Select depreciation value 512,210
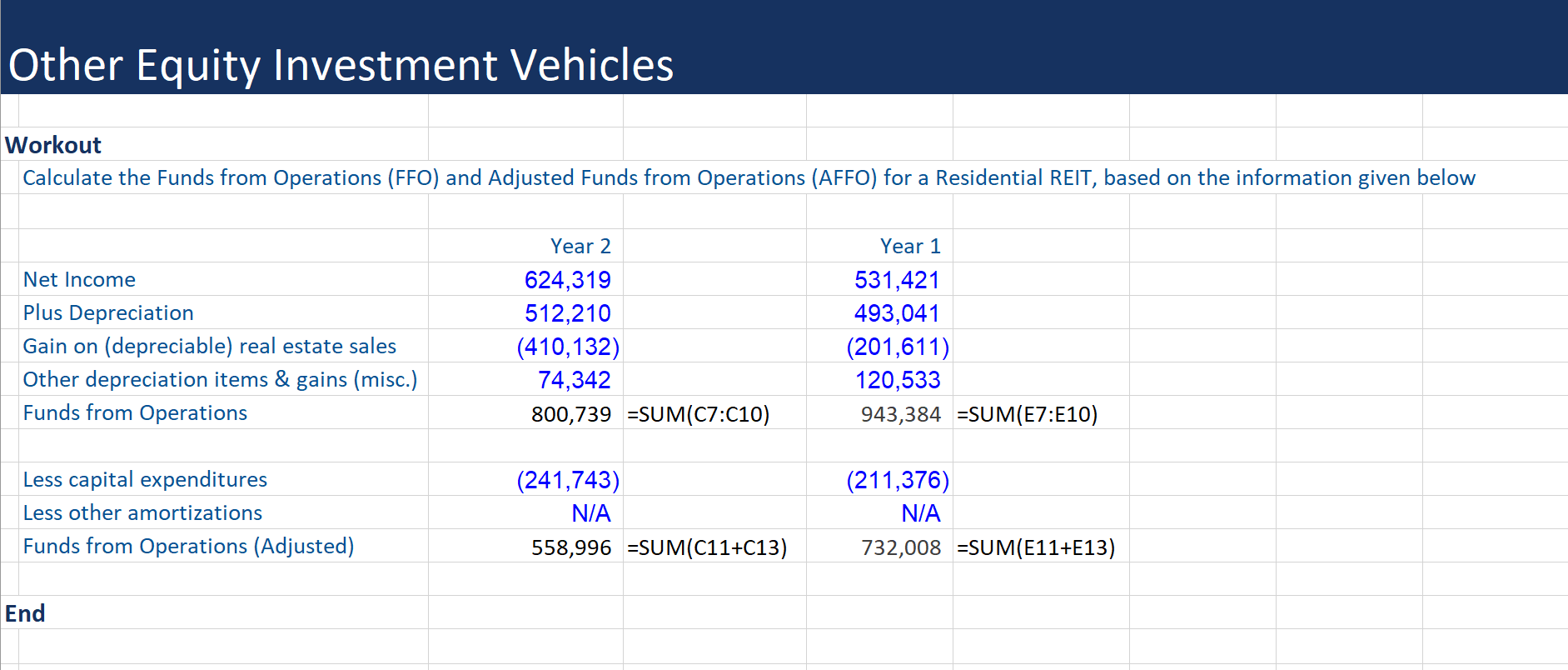 tap(568, 313)
